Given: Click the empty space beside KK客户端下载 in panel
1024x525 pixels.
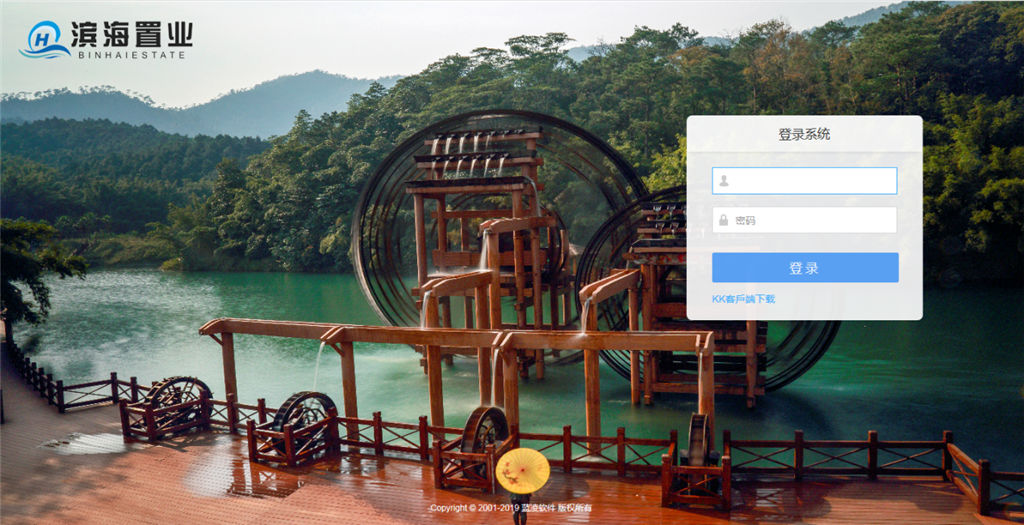Looking at the screenshot, I should tap(850, 299).
